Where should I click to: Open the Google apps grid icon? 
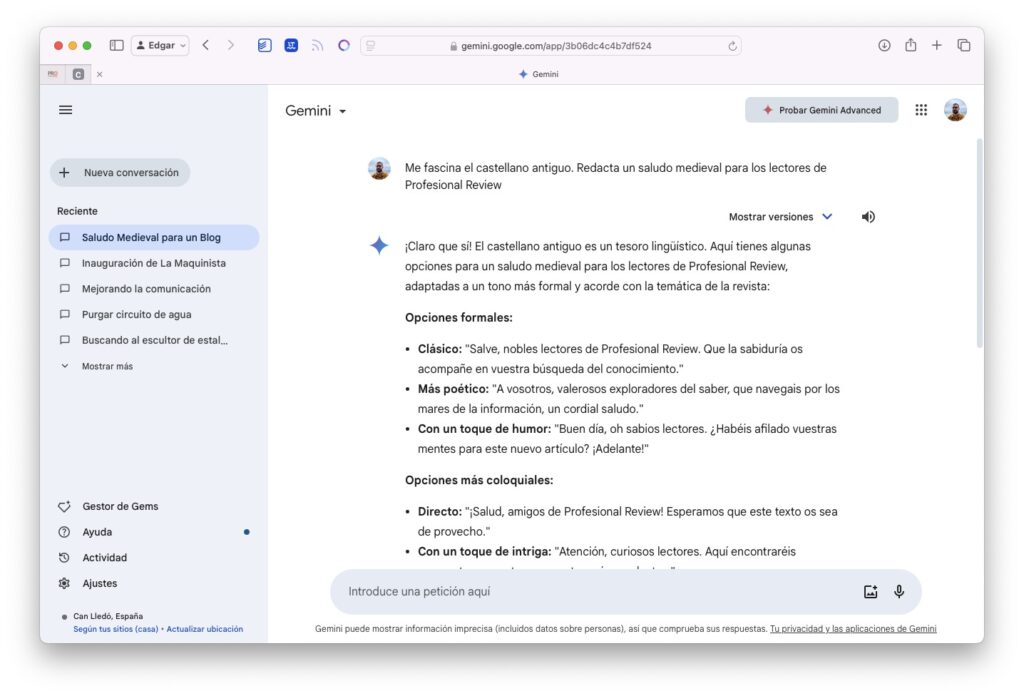[x=921, y=110]
